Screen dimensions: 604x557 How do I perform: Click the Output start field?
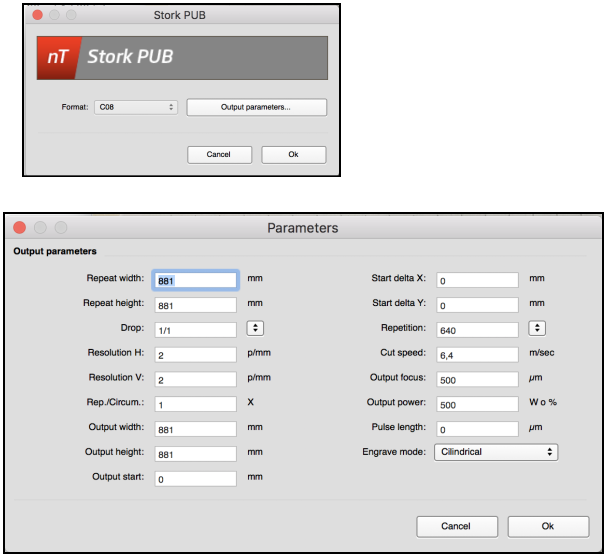pos(196,479)
